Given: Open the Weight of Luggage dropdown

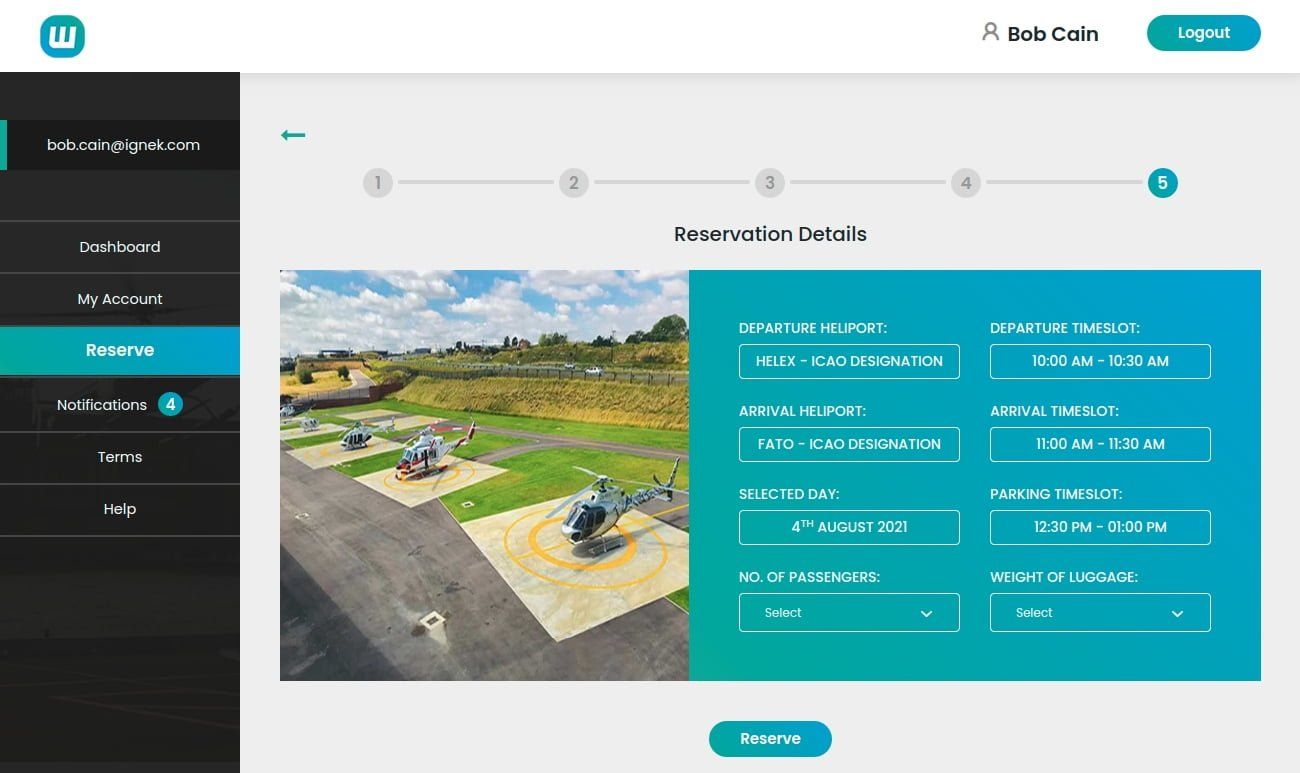Looking at the screenshot, I should 1100,612.
